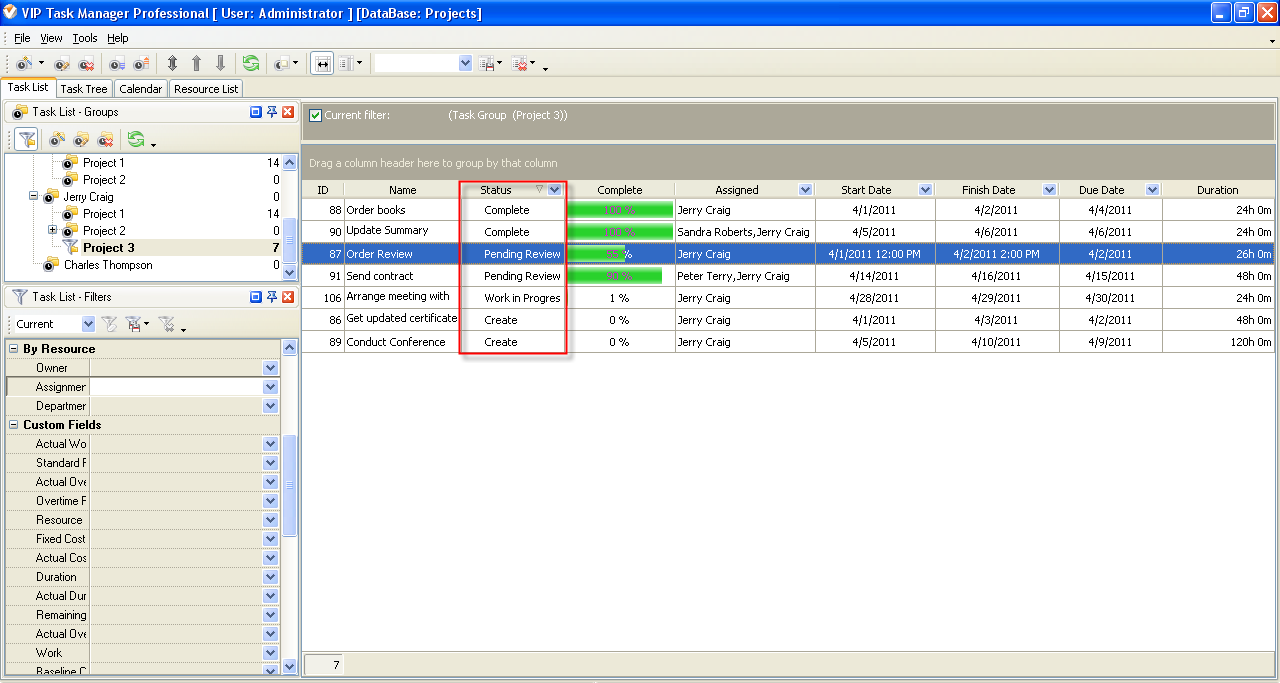Sort by the Due Date column header

pyautogui.click(x=1100, y=190)
